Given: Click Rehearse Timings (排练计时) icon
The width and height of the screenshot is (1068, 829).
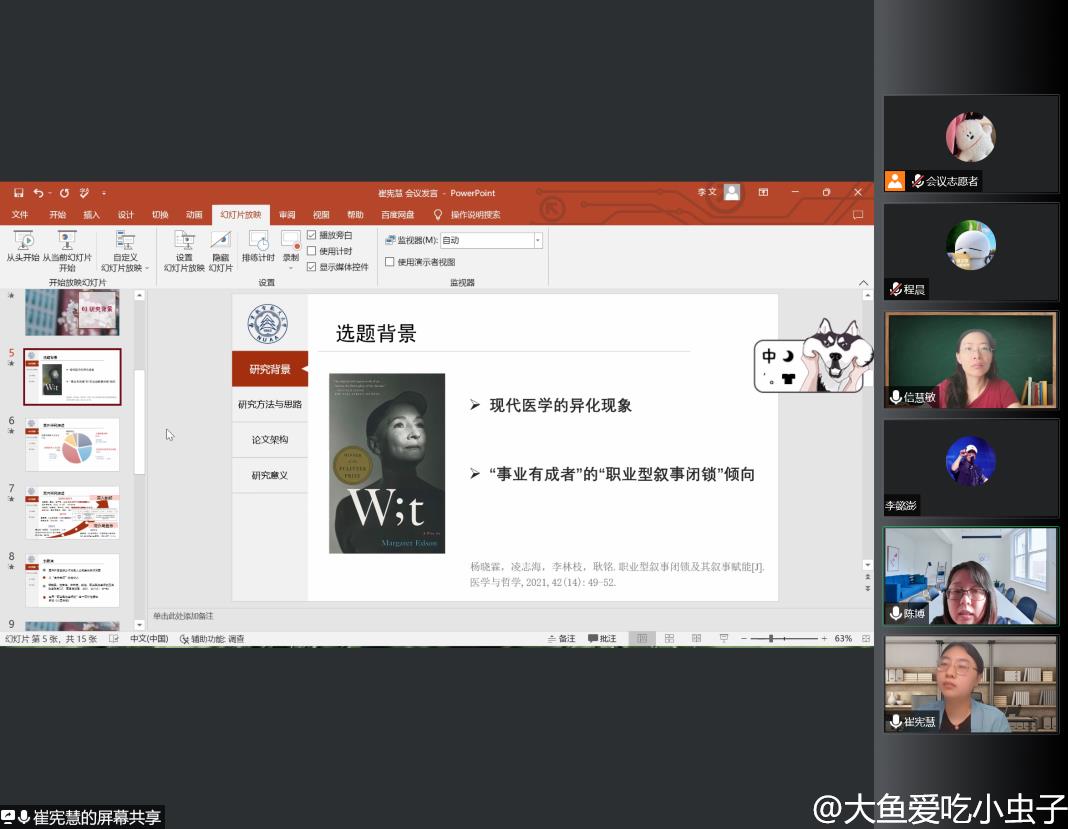Looking at the screenshot, I should [258, 247].
